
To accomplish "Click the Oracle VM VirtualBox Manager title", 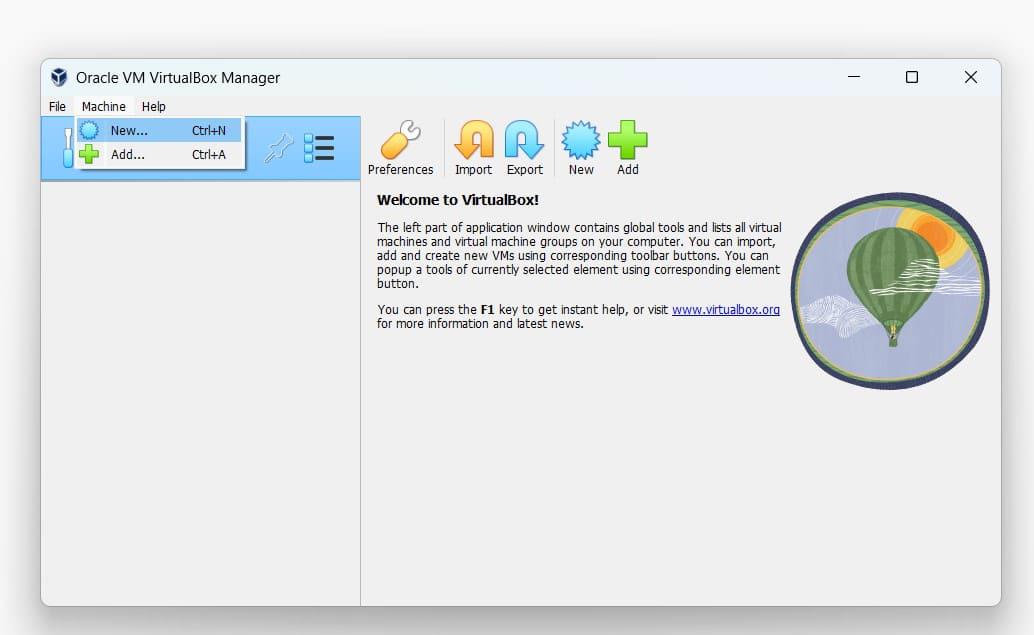I will (178, 78).
